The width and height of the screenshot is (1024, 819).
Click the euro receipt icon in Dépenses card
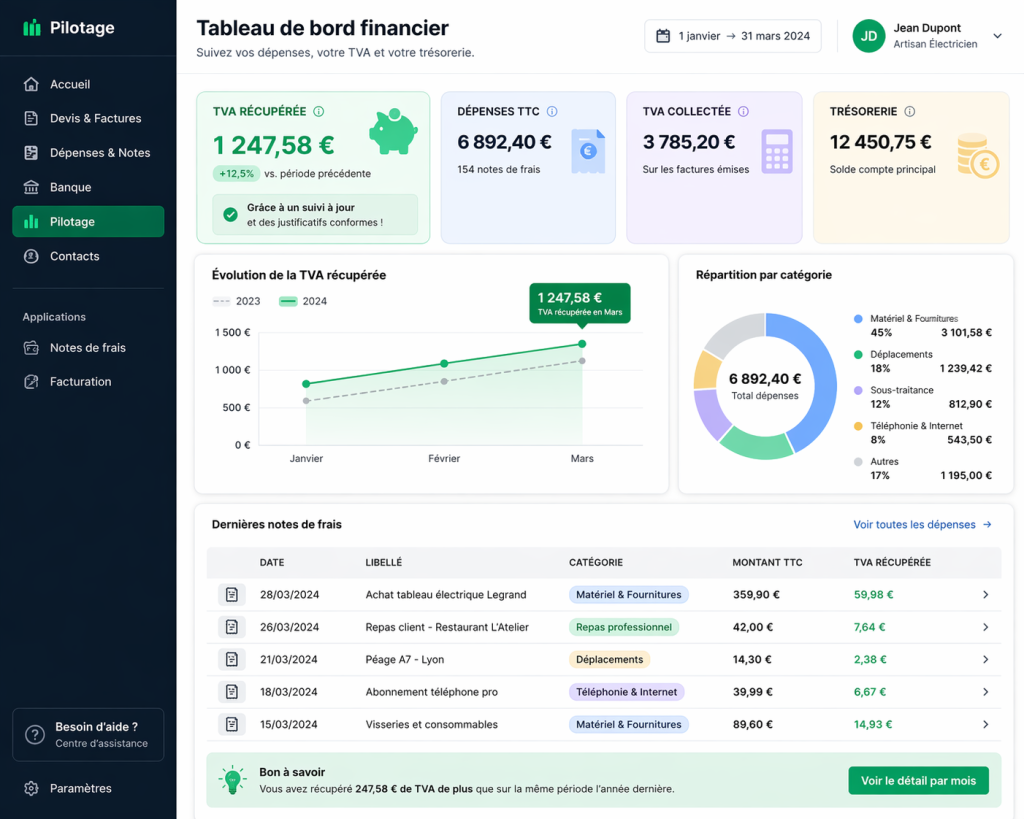point(588,152)
